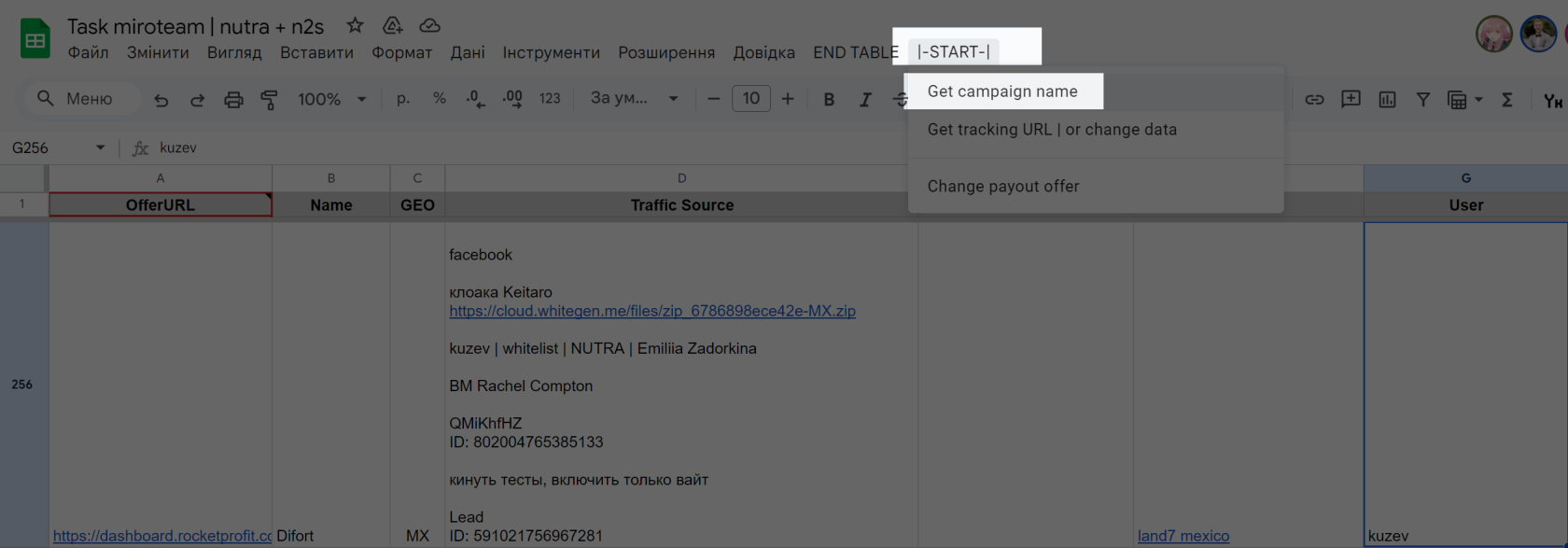Print the spreadsheet
The image size is (1568, 548).
[x=233, y=99]
